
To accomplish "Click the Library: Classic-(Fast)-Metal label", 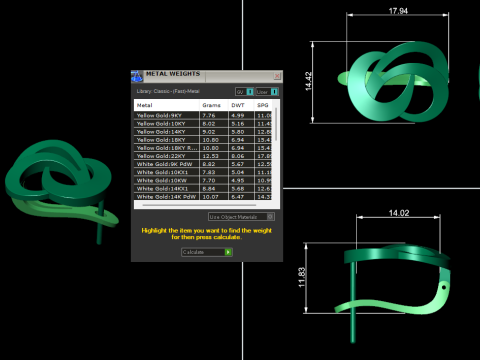I will 168,91.
